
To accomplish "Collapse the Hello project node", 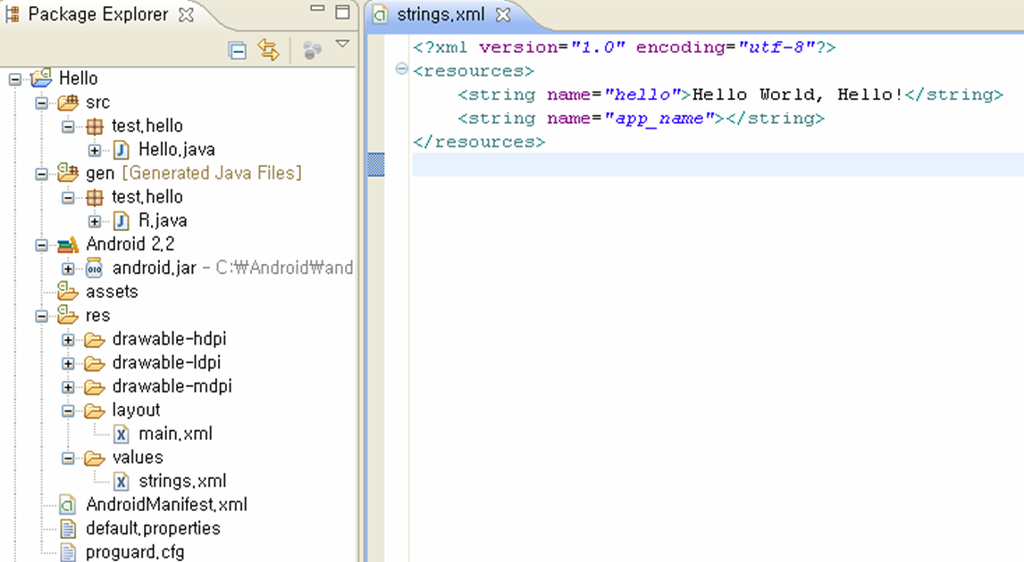I will 15,78.
